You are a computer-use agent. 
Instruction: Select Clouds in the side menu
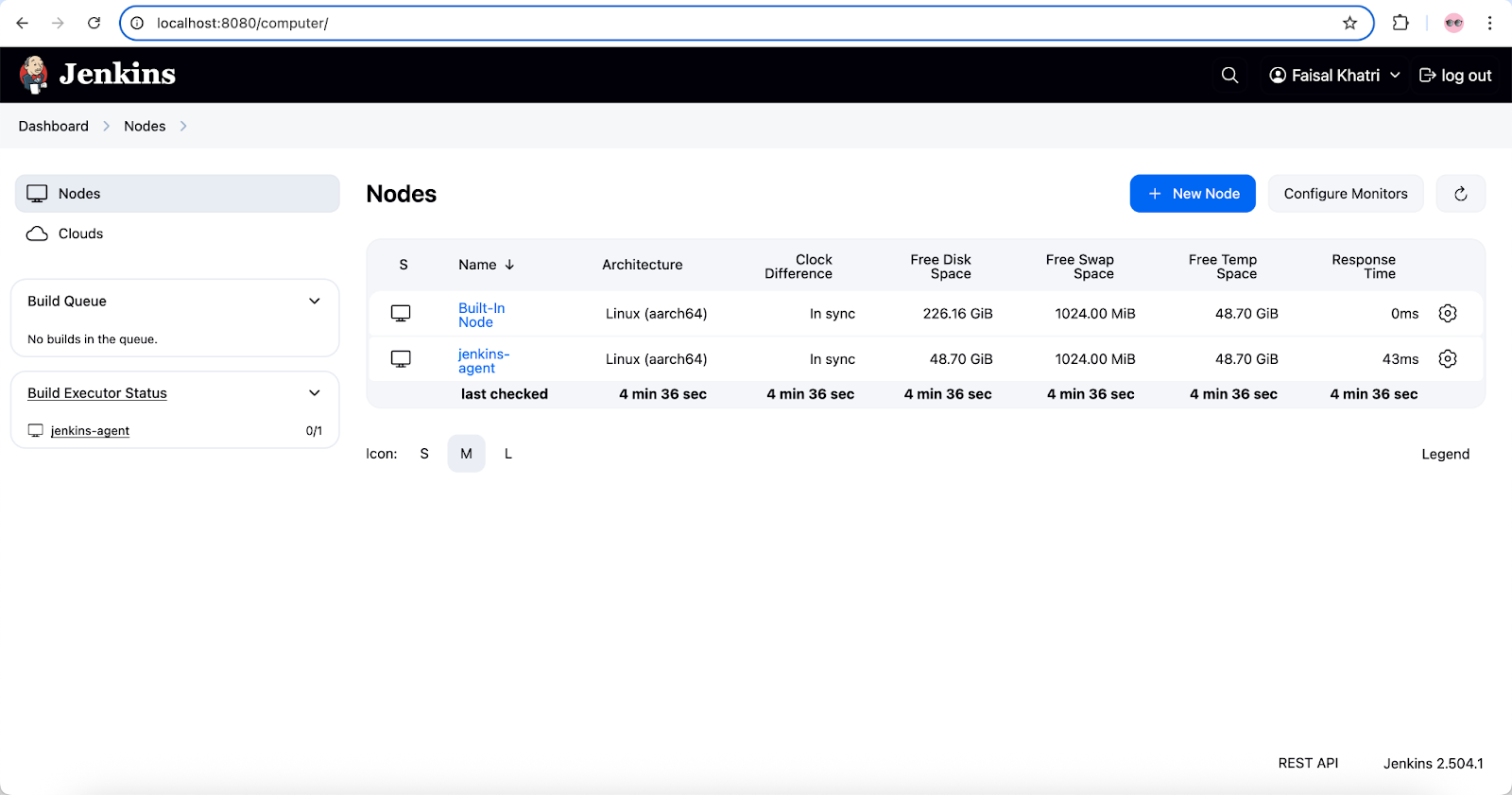177,233
